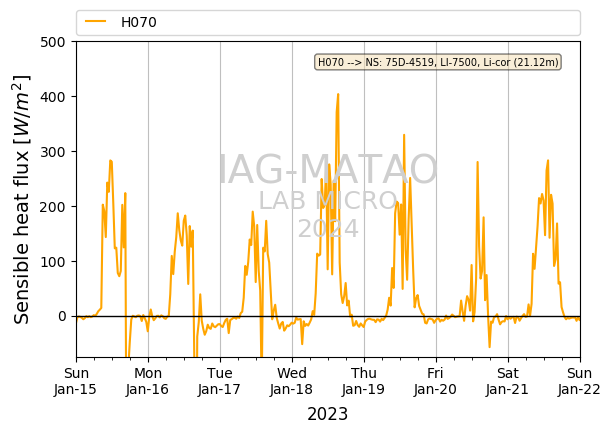
Task: Click the H070 legend label
Action: pyautogui.click(x=139, y=22)
